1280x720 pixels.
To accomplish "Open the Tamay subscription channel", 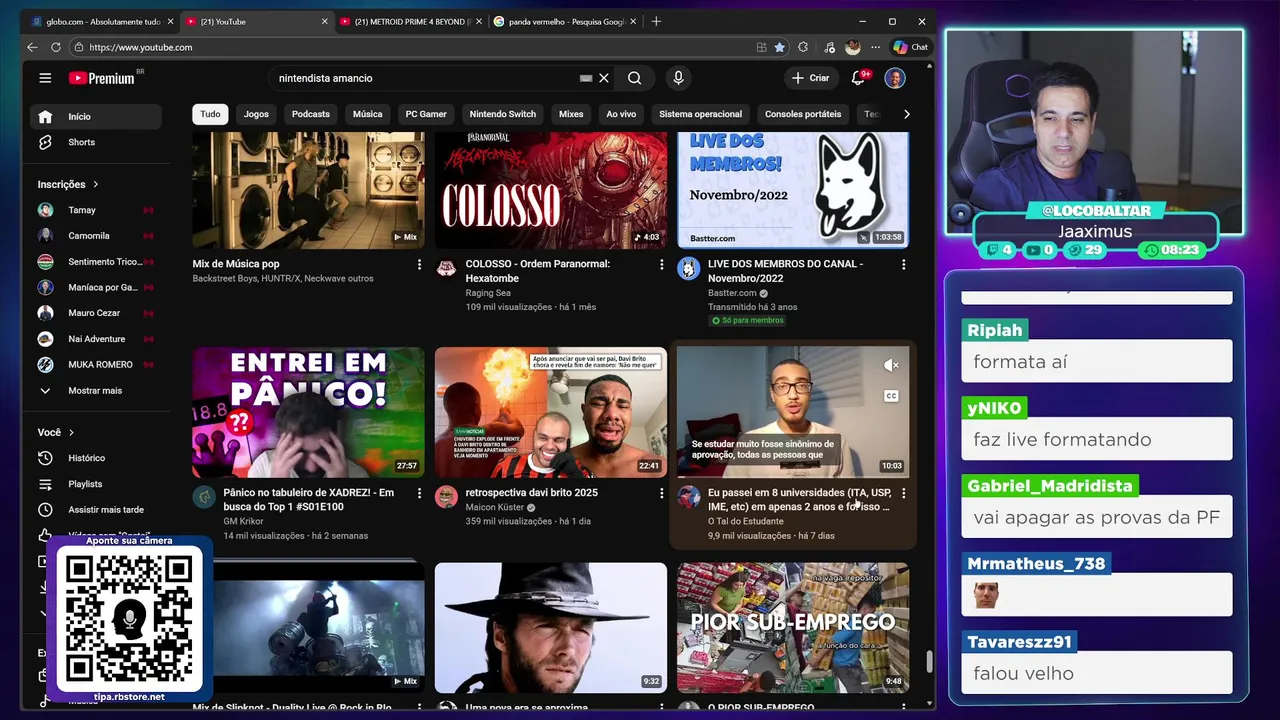I will [95, 210].
